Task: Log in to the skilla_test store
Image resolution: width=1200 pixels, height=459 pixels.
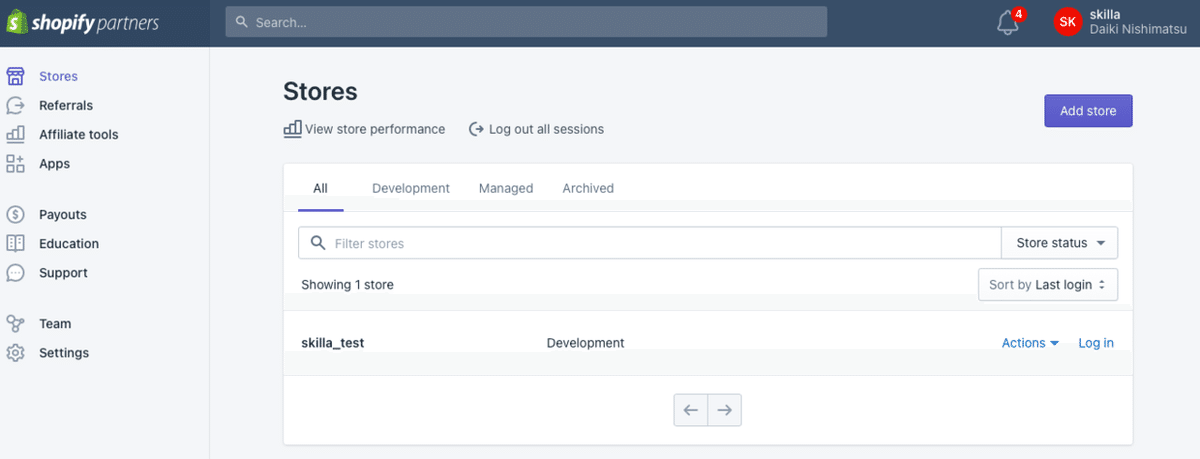Action: click(x=1095, y=343)
